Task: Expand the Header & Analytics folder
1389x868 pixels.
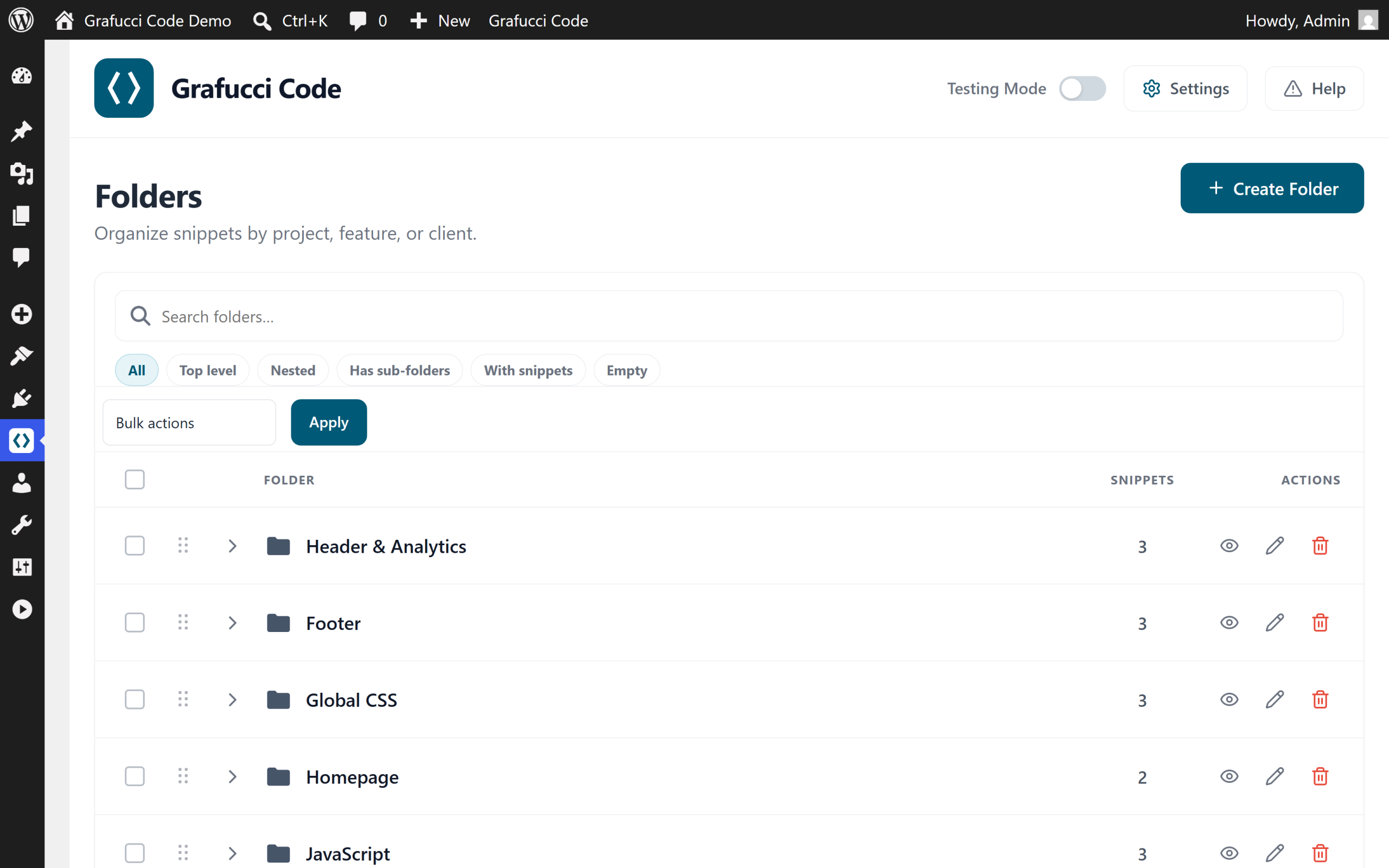Action: pyautogui.click(x=232, y=545)
